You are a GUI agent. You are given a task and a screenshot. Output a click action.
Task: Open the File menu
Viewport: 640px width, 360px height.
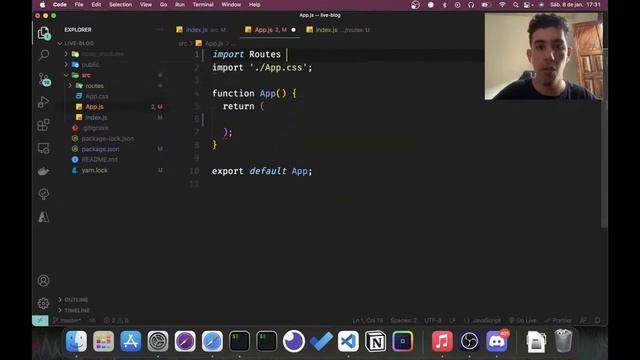click(79, 4)
